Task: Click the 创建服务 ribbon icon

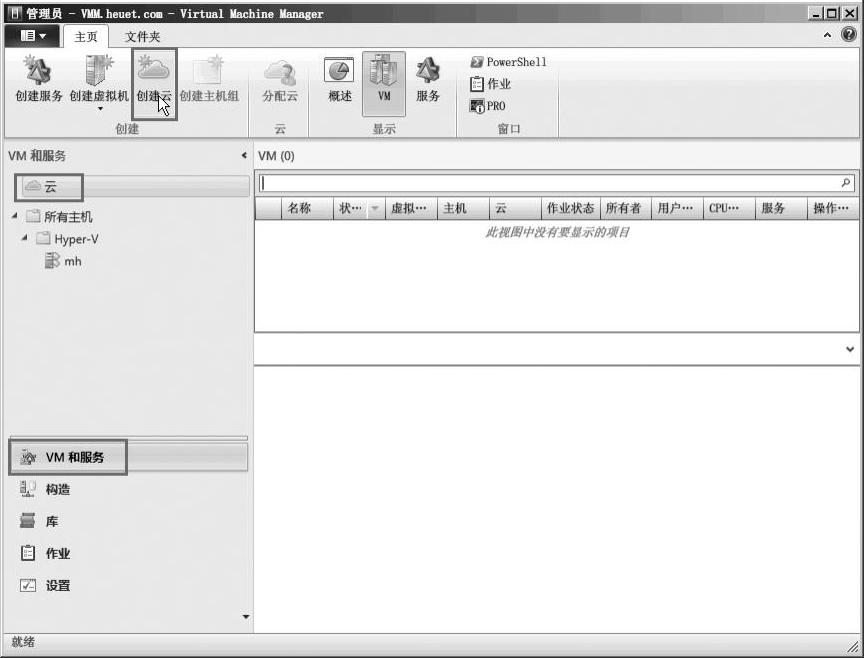Action: 39,79
